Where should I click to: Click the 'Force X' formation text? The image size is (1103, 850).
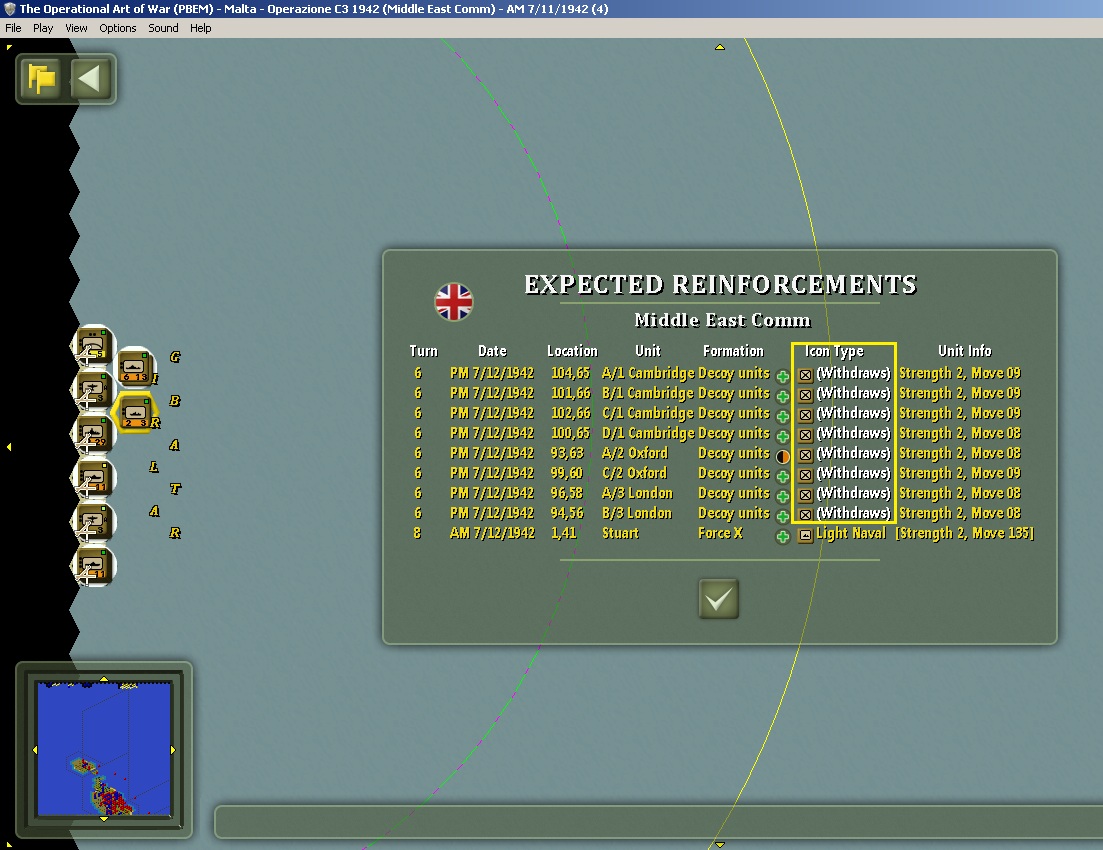720,533
